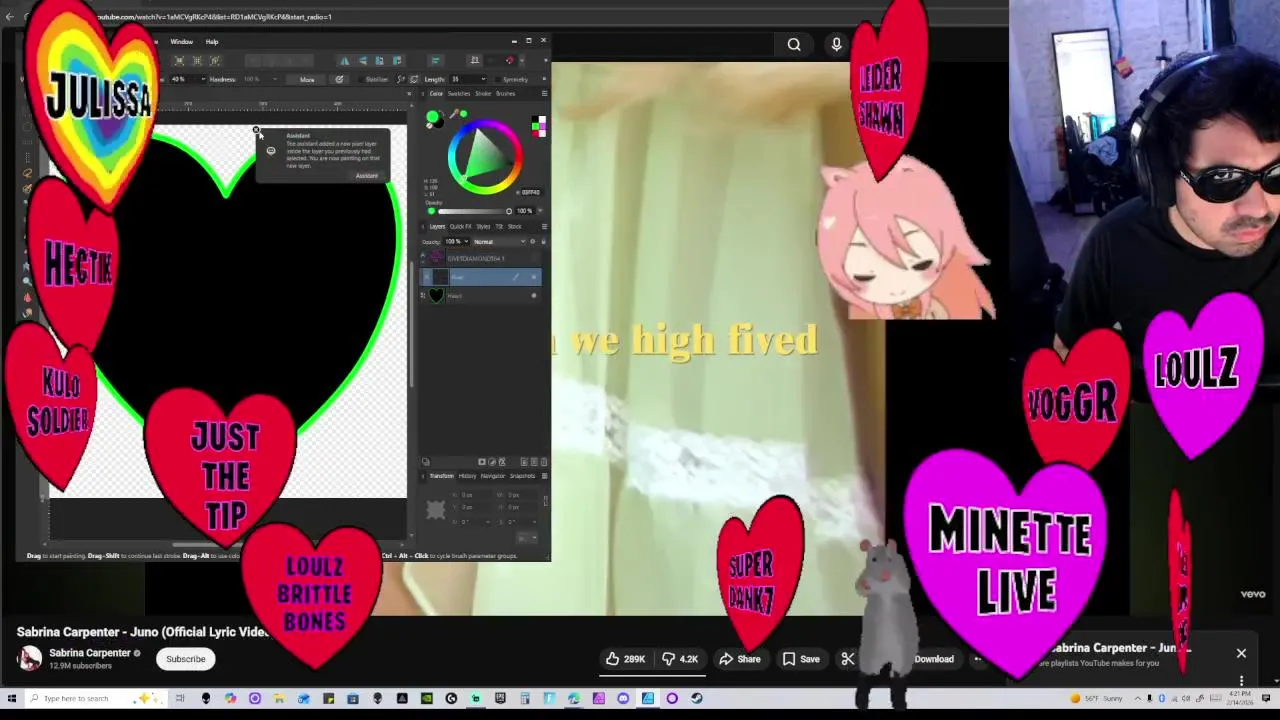This screenshot has width=1280, height=720.
Task: Switch to the Navigator tab
Action: pyautogui.click(x=493, y=476)
